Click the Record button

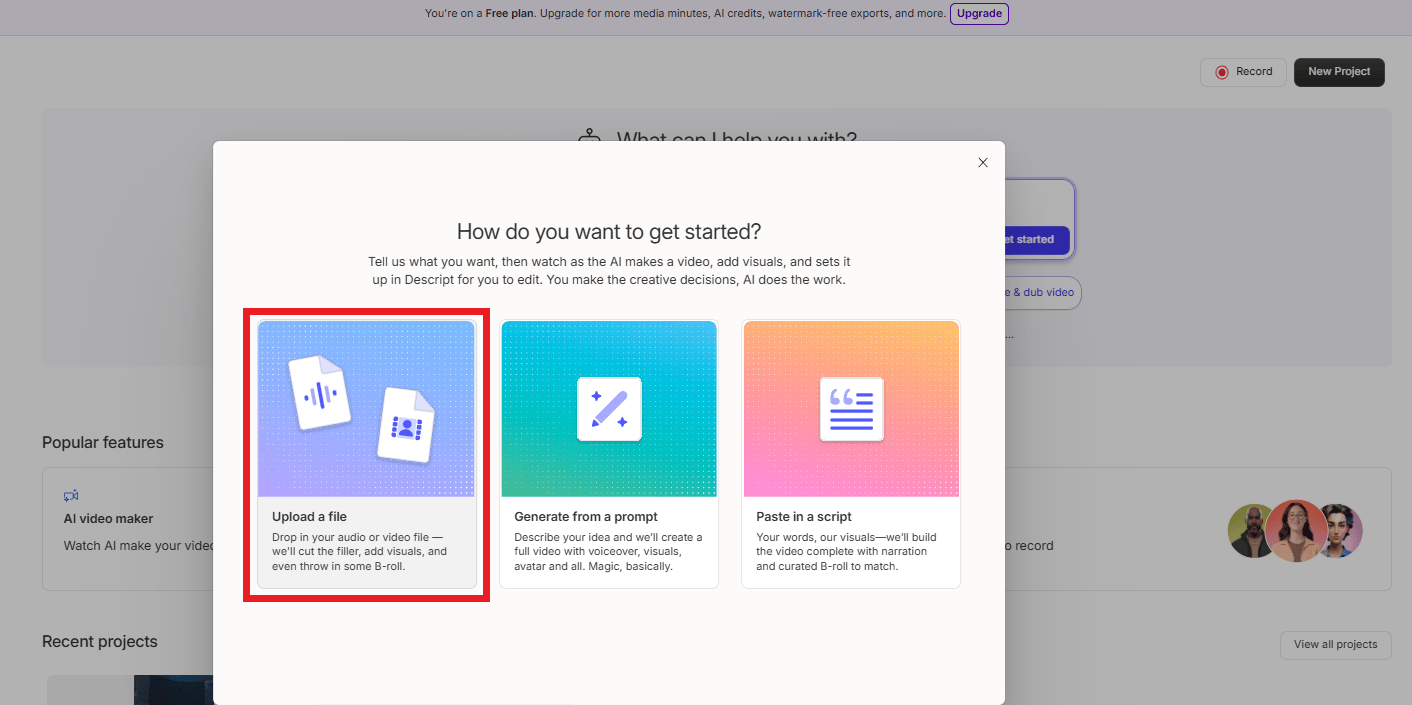point(1243,71)
